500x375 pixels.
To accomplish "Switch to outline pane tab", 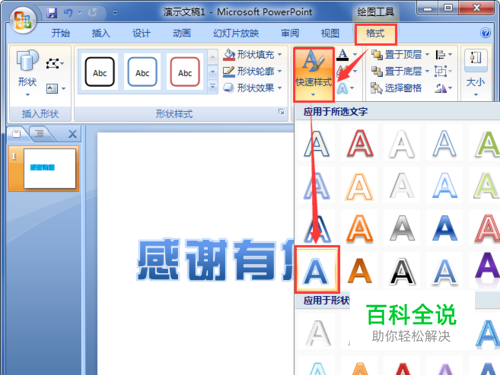I will pos(39,134).
